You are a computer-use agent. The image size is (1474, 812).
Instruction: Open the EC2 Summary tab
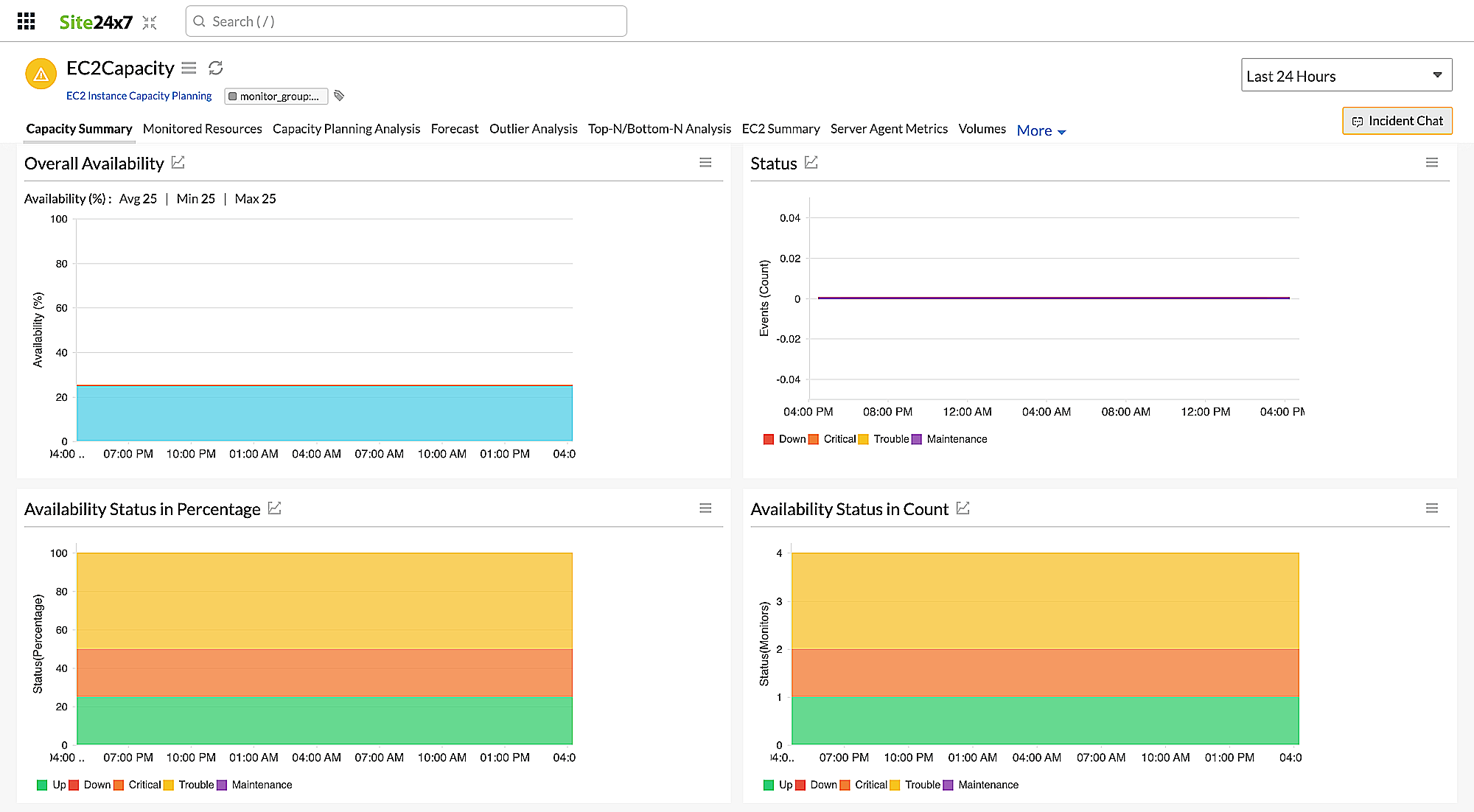(781, 129)
